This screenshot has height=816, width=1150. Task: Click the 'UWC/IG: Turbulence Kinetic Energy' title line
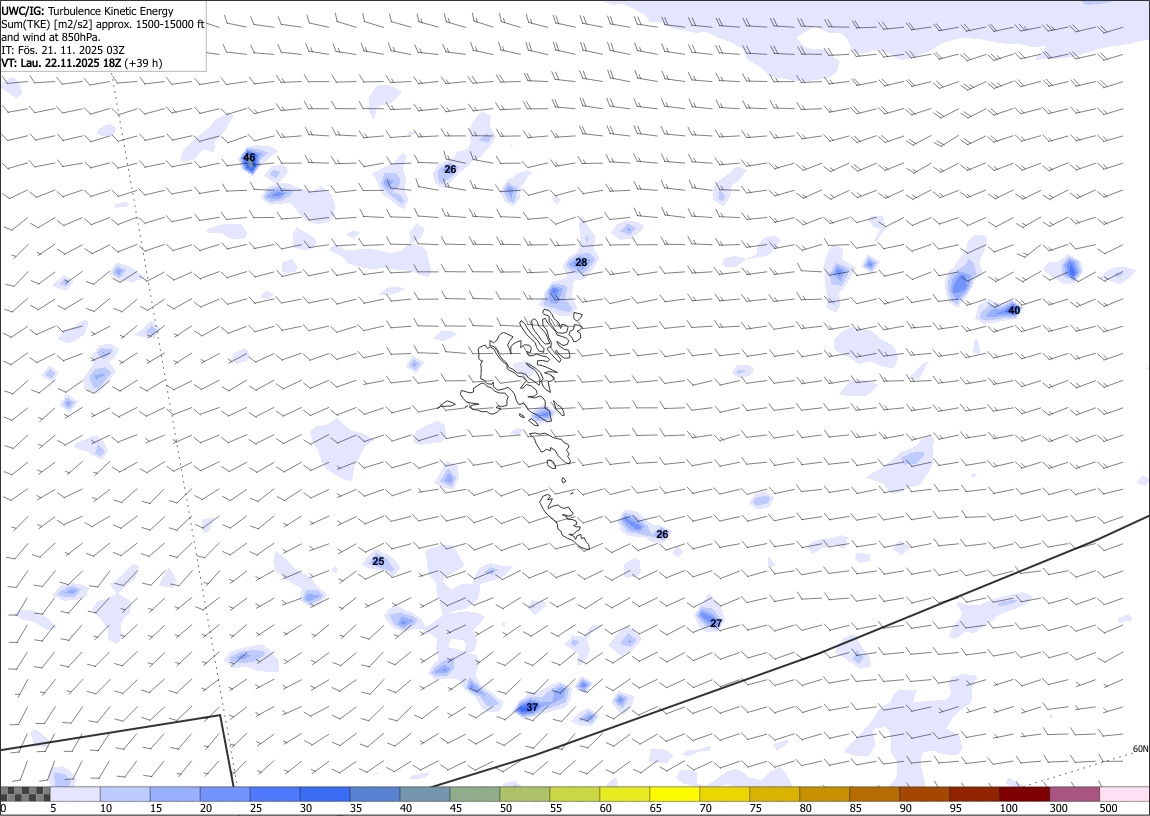88,11
